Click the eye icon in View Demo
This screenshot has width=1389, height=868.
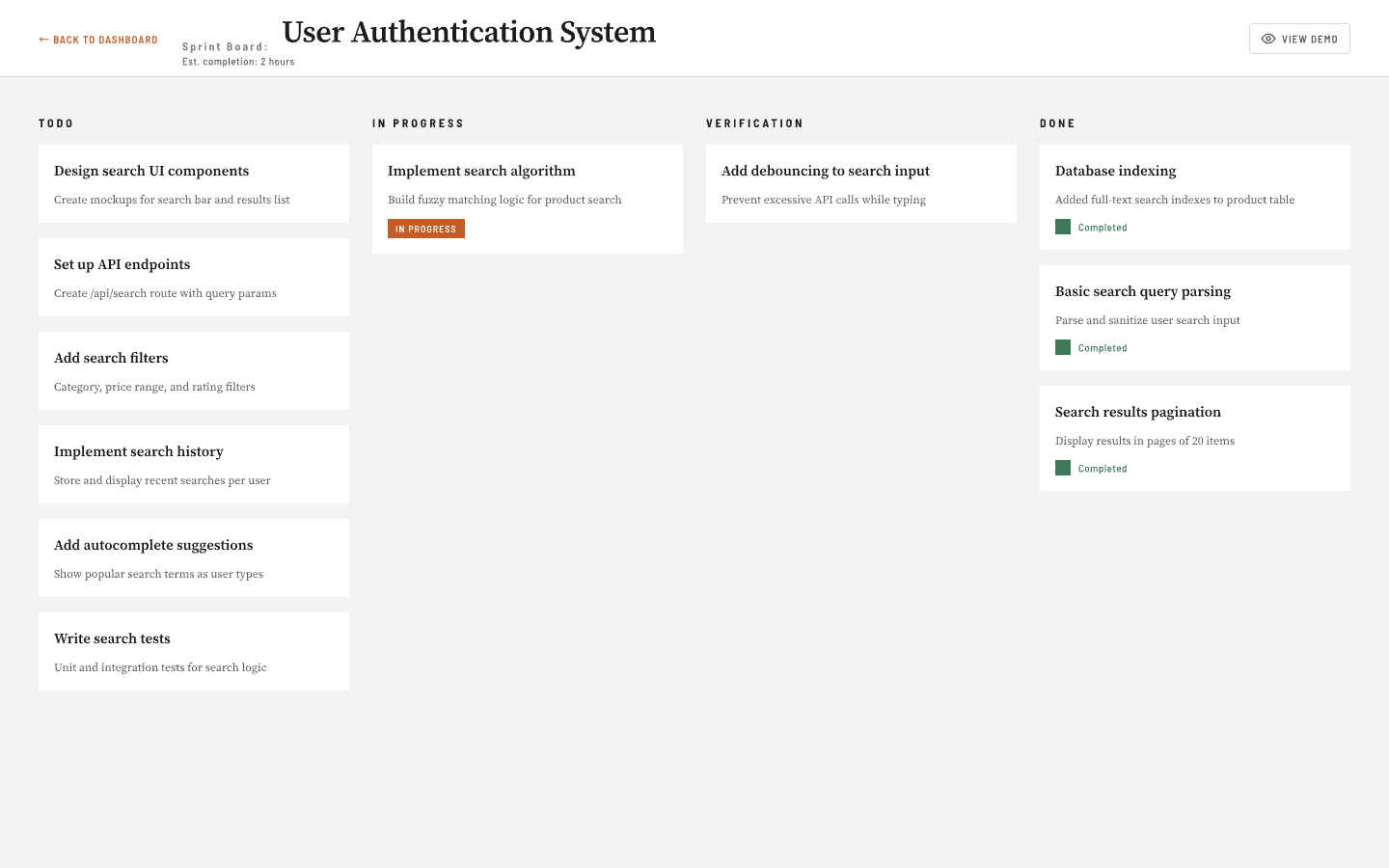tap(1268, 40)
